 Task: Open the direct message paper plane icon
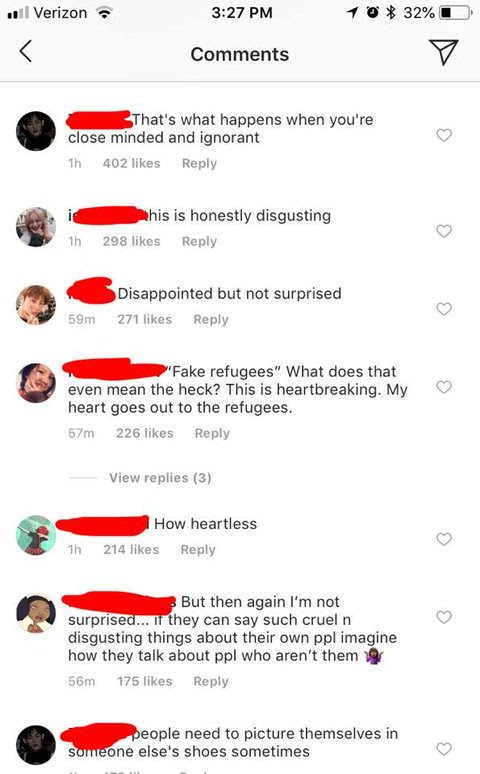click(x=443, y=52)
